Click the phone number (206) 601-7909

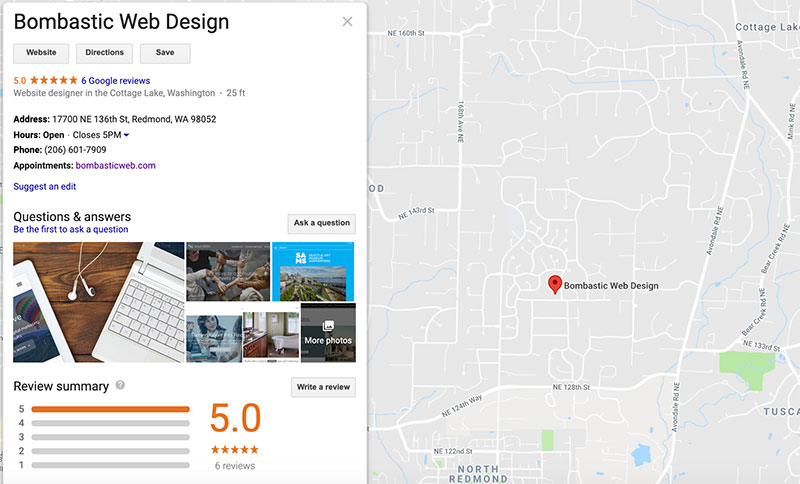pyautogui.click(x=76, y=150)
